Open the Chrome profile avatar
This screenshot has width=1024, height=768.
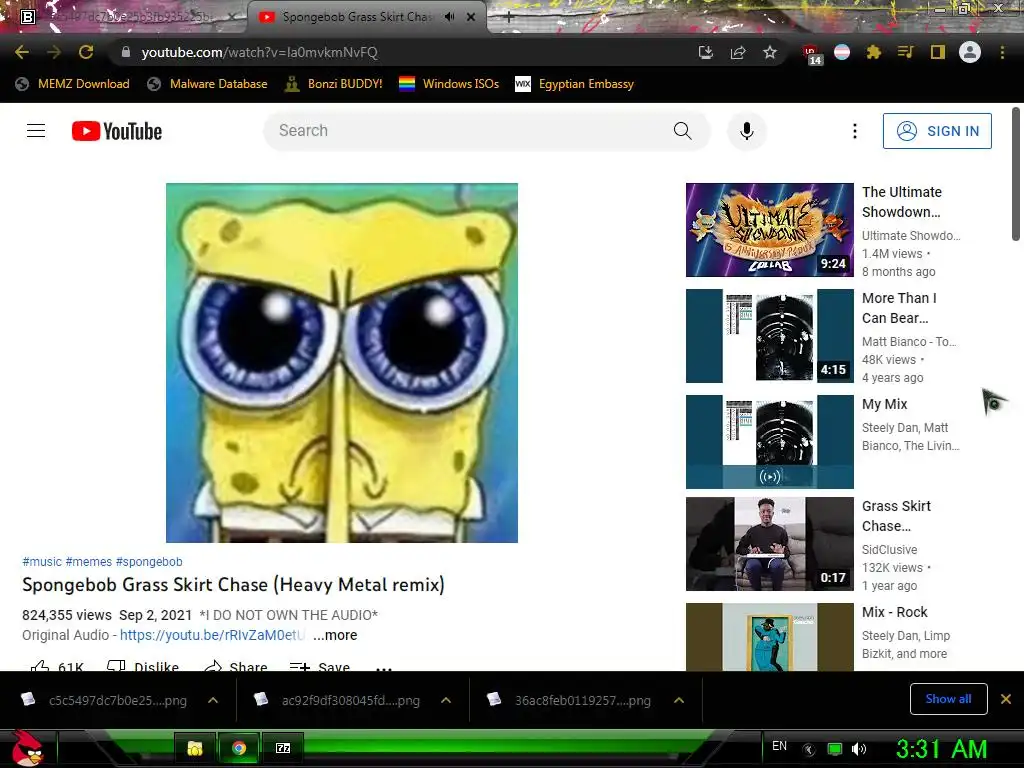[x=970, y=52]
